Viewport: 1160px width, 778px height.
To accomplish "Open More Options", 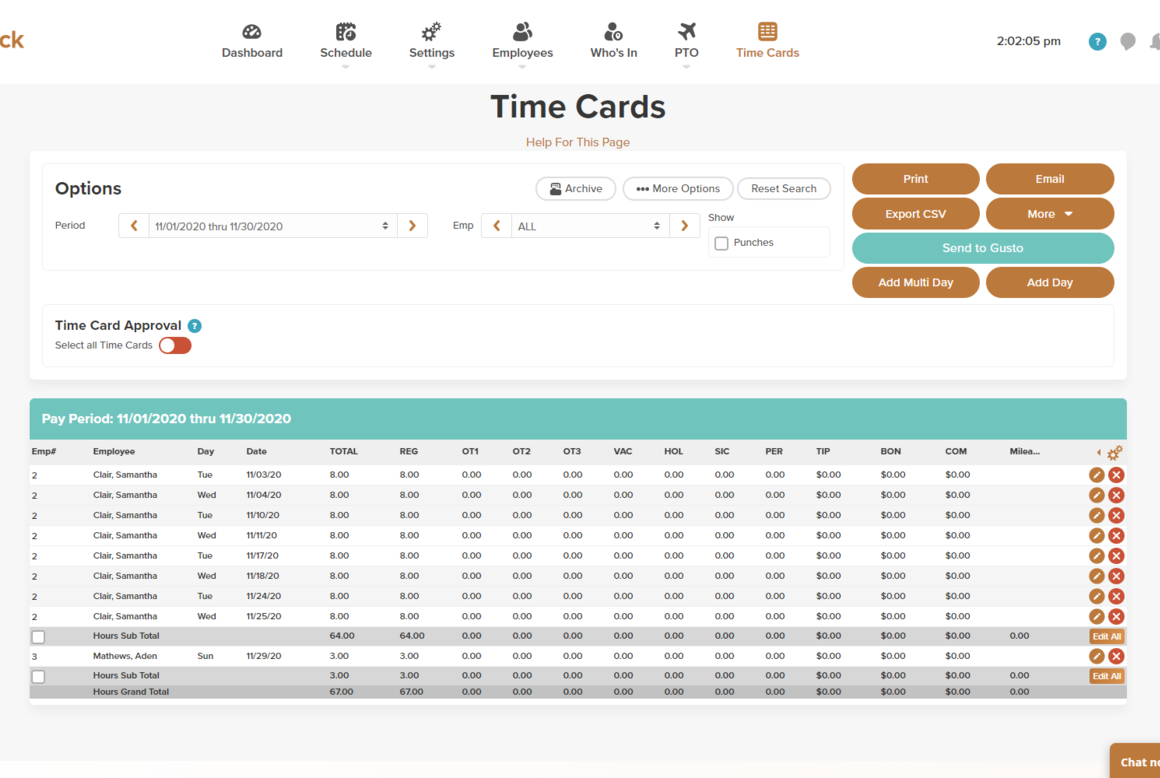I will point(678,189).
